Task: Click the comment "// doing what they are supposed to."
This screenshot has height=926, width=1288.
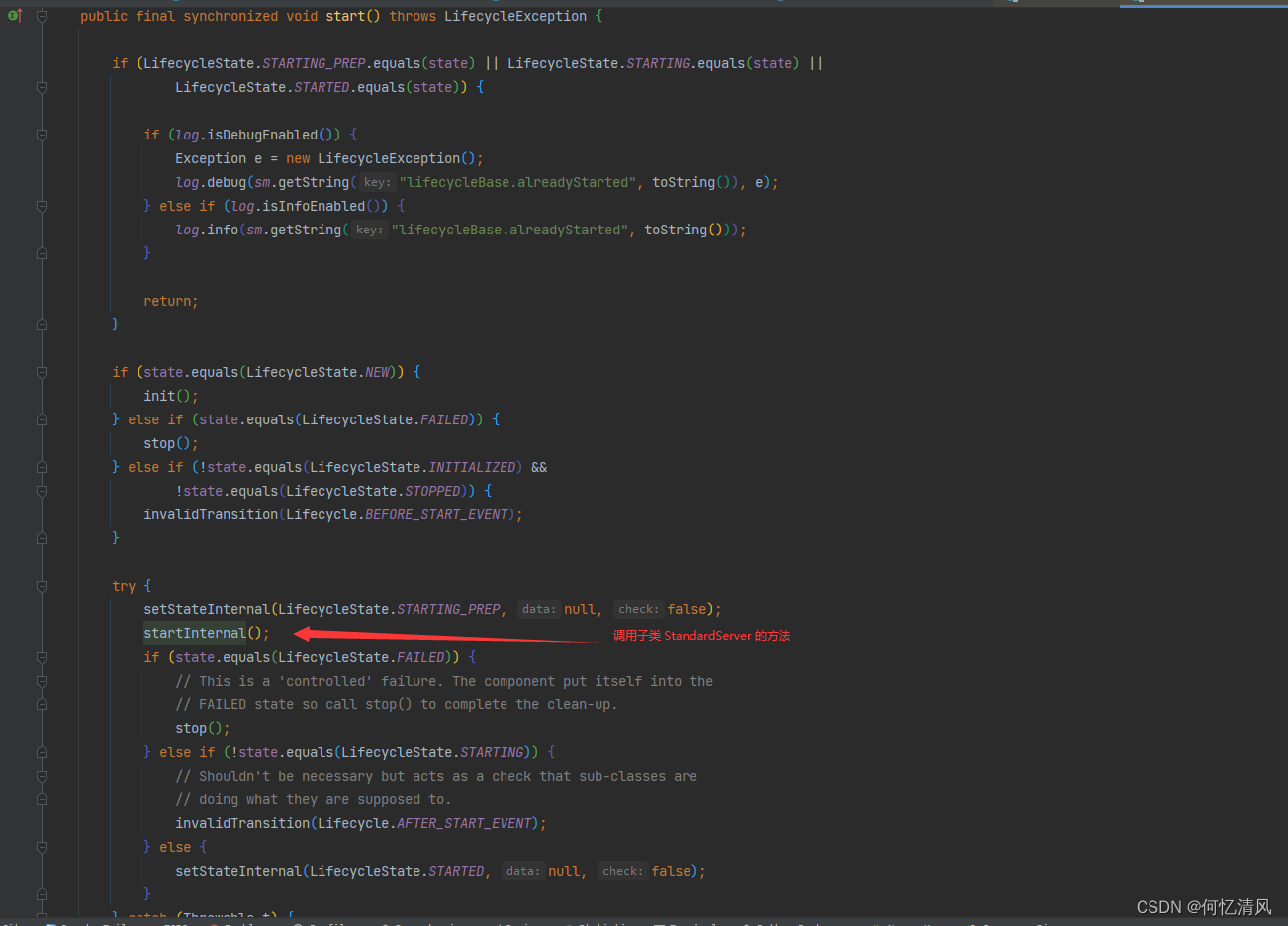Action: click(x=314, y=799)
